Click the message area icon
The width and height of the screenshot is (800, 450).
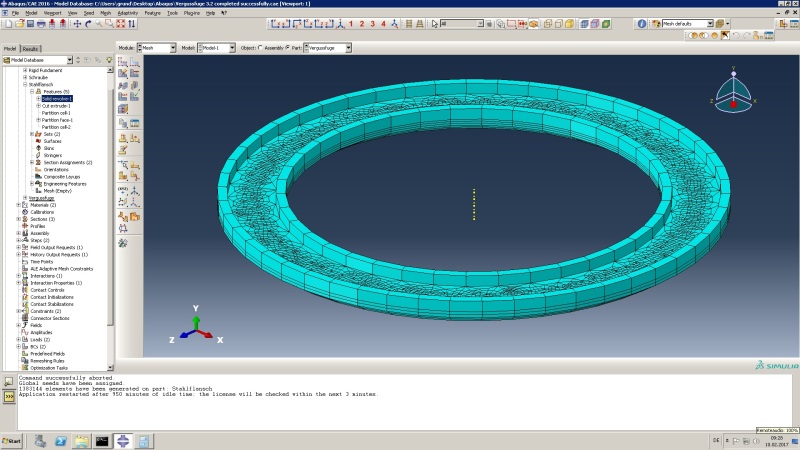pyautogui.click(x=9, y=382)
